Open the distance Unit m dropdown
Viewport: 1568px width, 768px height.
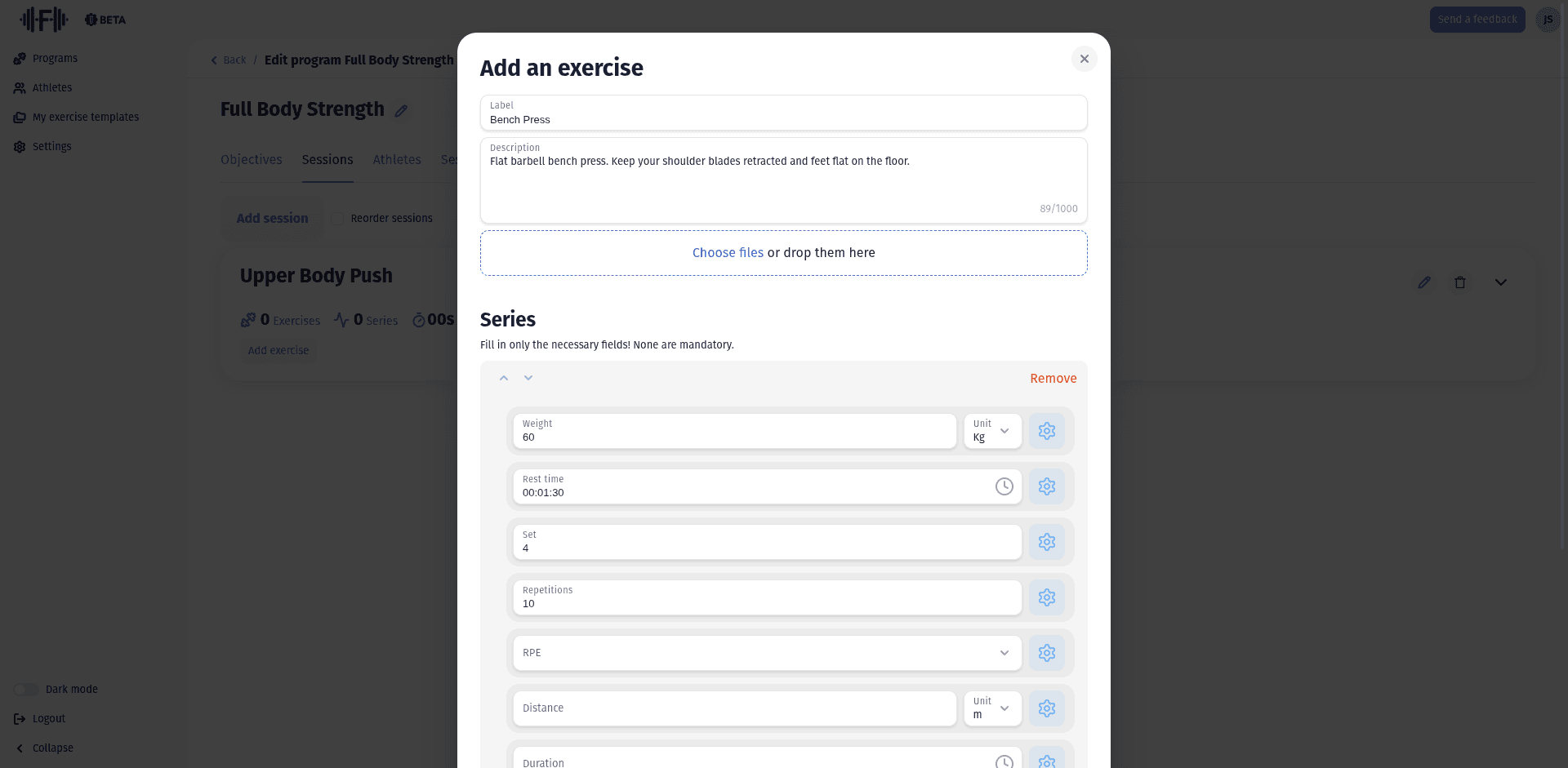coord(992,708)
